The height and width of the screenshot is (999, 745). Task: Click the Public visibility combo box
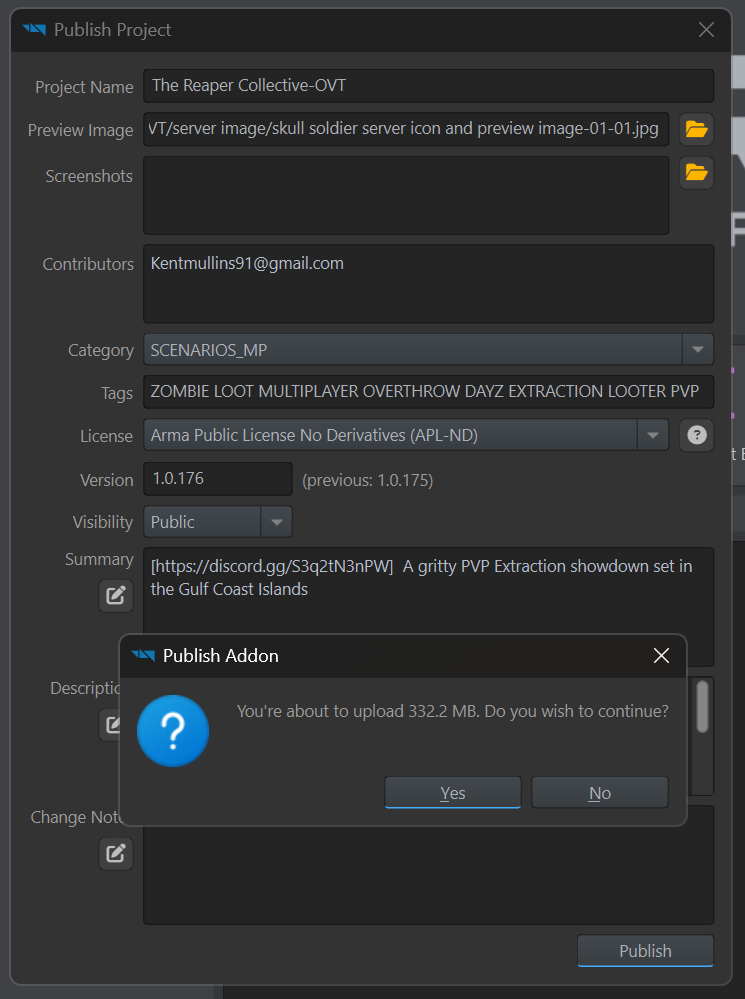218,522
